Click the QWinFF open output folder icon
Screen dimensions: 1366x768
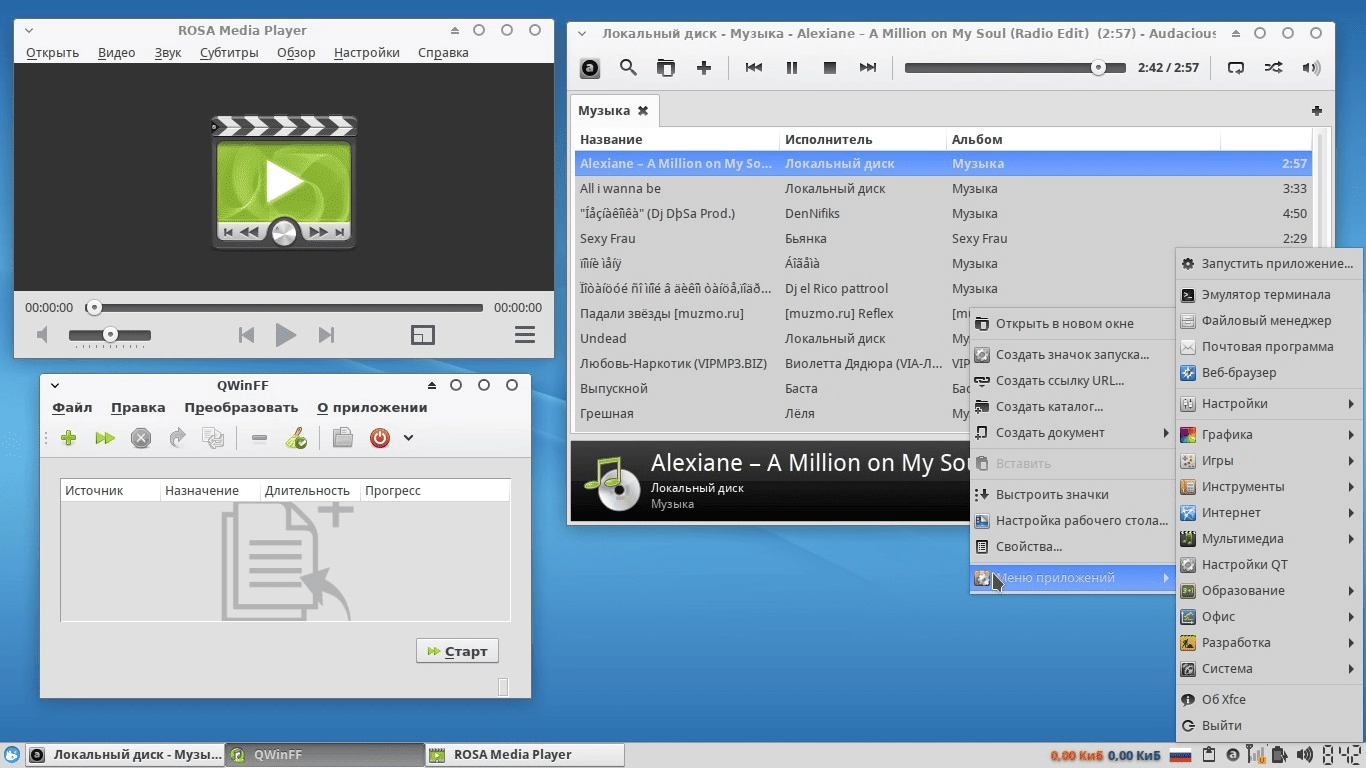tap(343, 438)
